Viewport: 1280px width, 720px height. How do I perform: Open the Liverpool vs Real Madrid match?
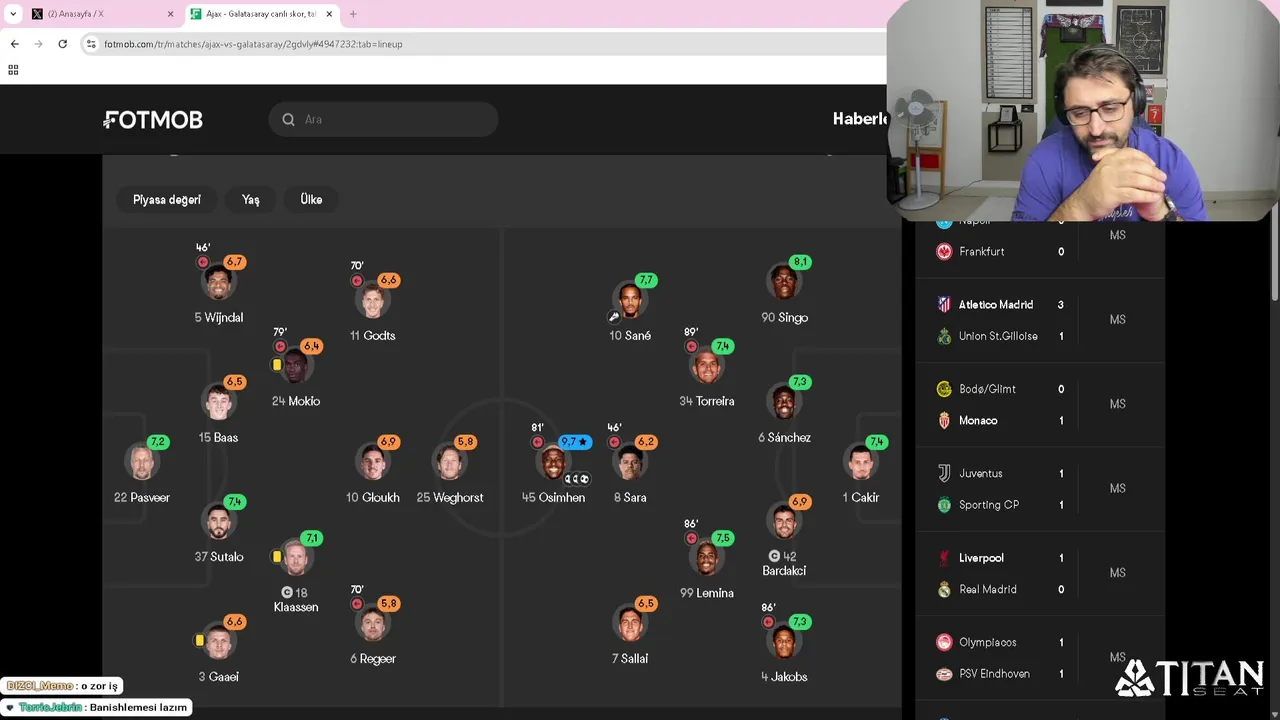click(x=1040, y=573)
